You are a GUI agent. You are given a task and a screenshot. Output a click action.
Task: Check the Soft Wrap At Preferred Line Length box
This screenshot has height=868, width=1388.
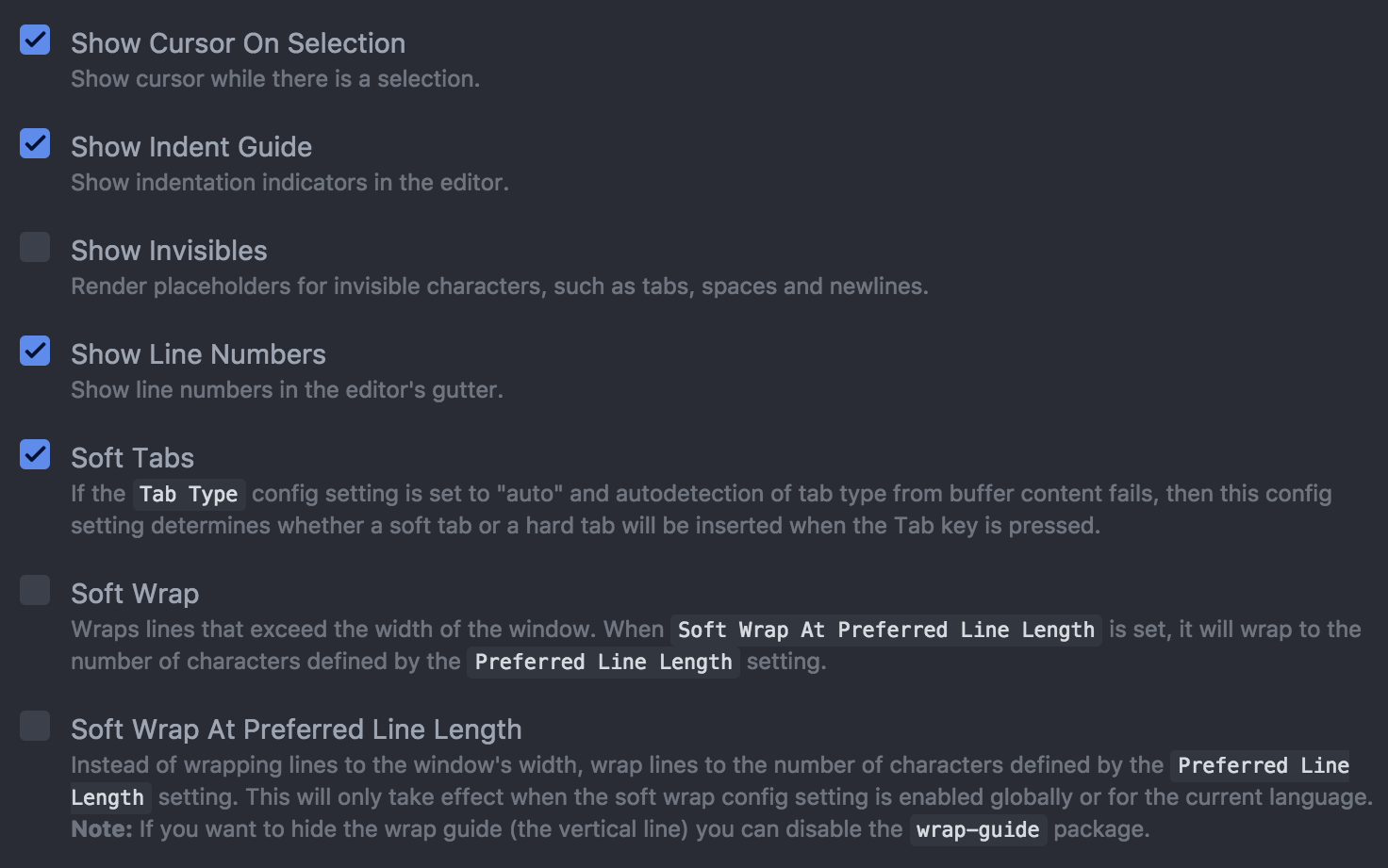click(35, 726)
